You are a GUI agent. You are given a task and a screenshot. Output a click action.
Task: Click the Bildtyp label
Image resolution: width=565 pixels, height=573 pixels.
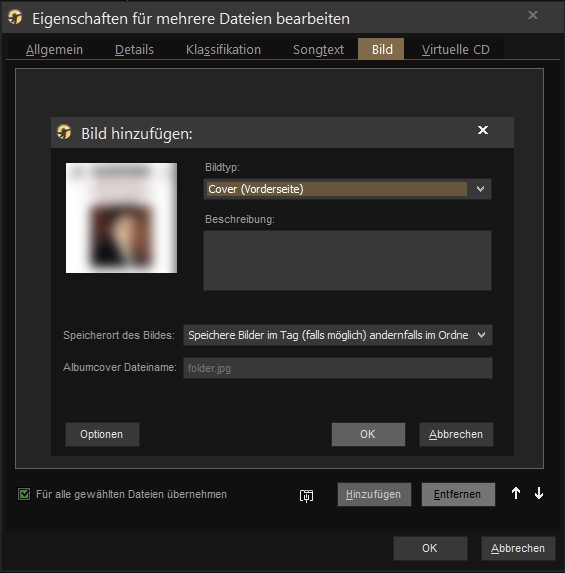tap(222, 167)
